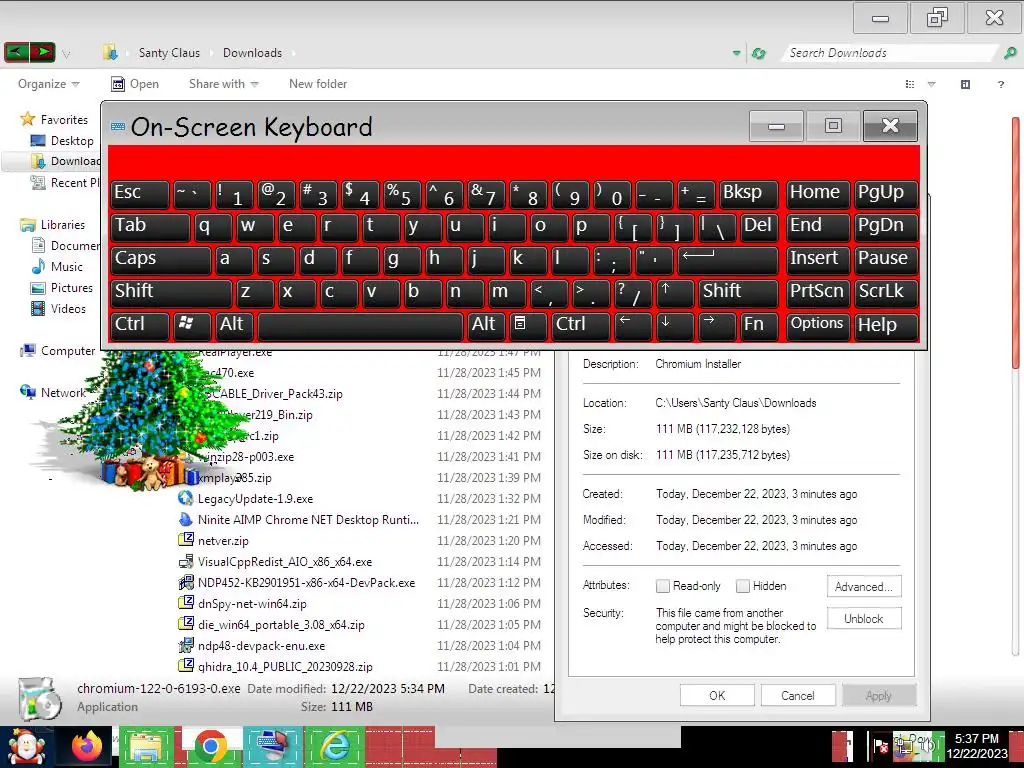Click the left arrow key
Image resolution: width=1024 pixels, height=768 pixels.
[633, 325]
